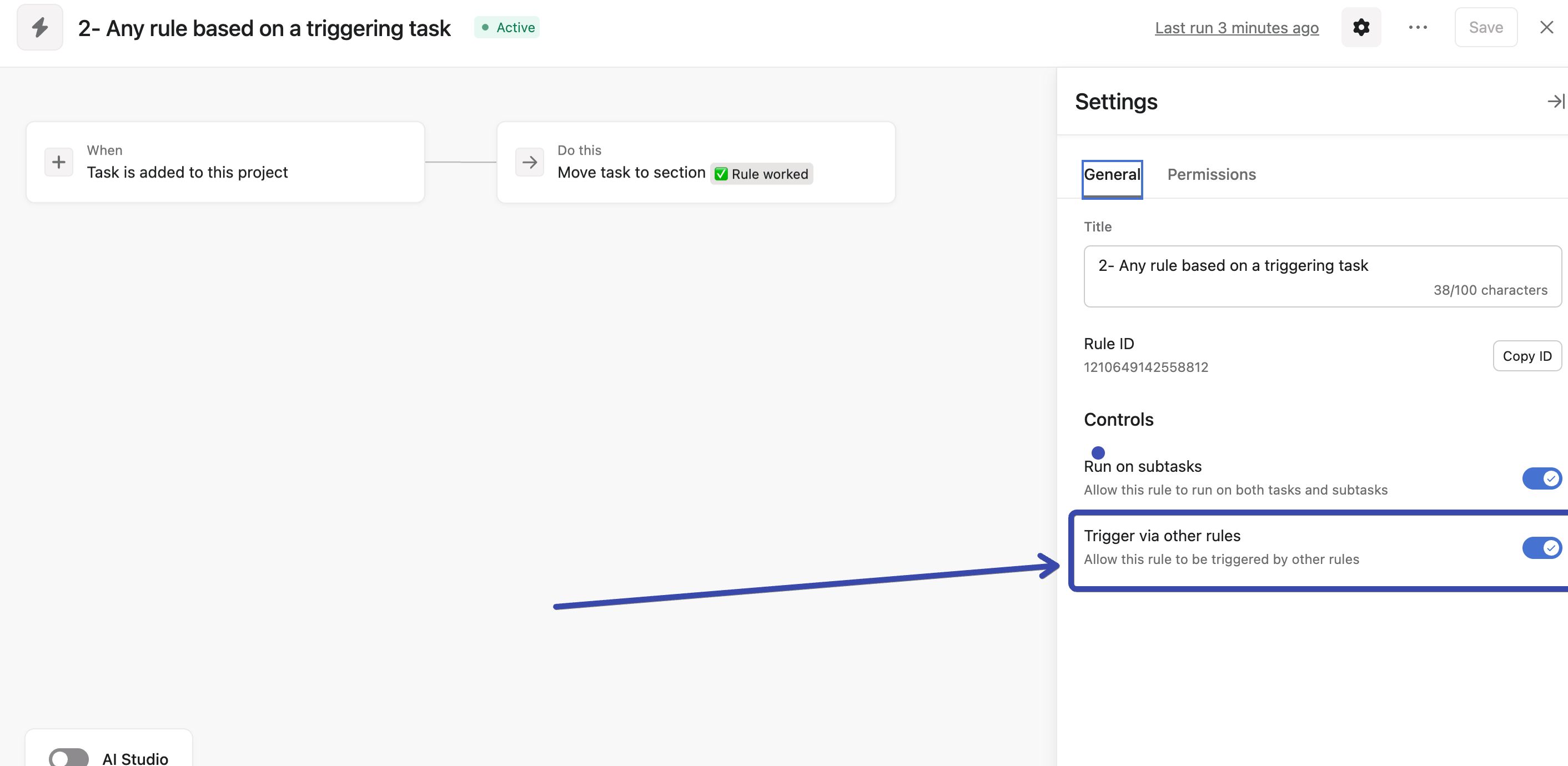This screenshot has height=766, width=1568.
Task: Click the rule Title input field
Action: (x=1322, y=276)
